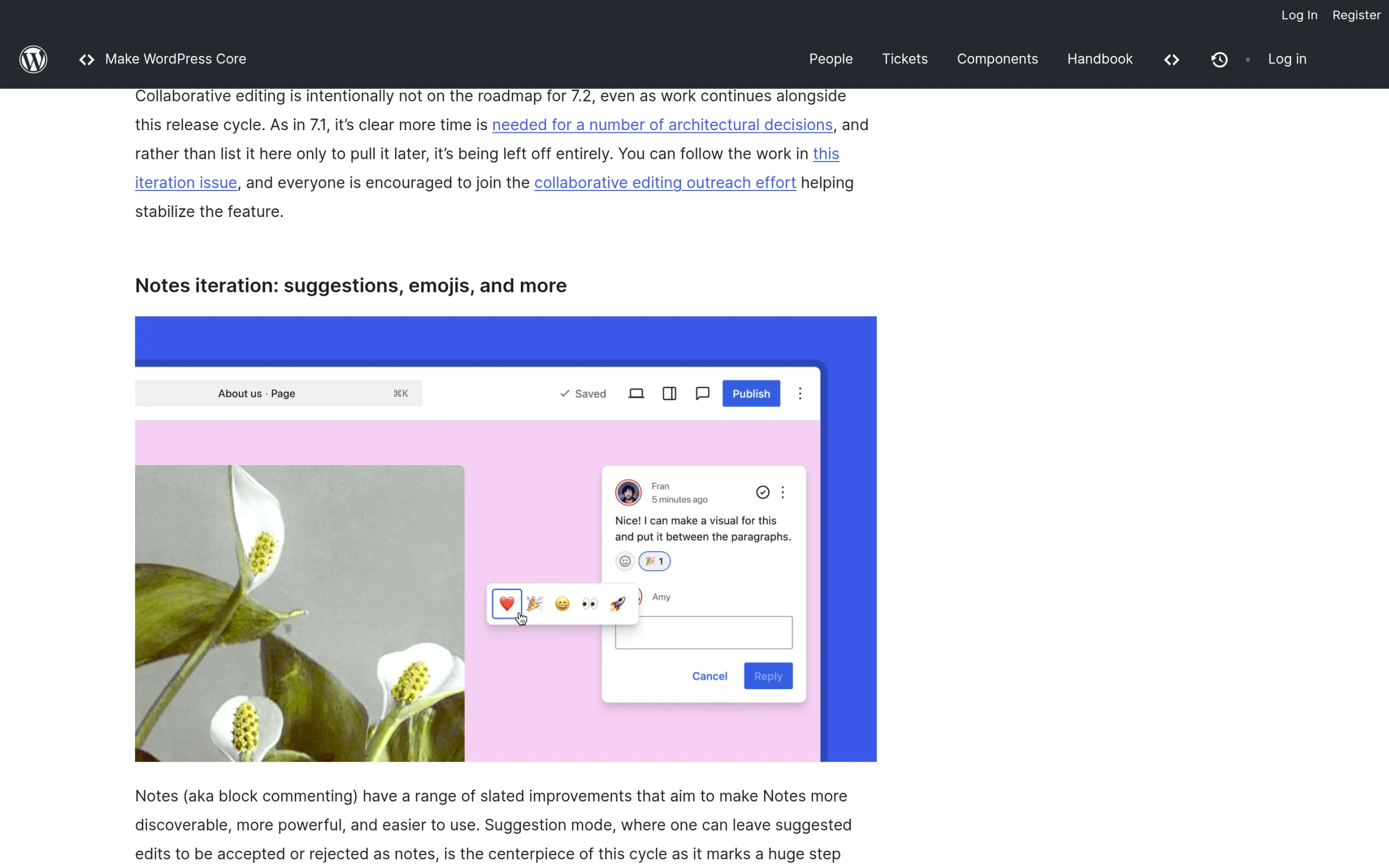Open the notes comment bubble icon

coord(703,394)
